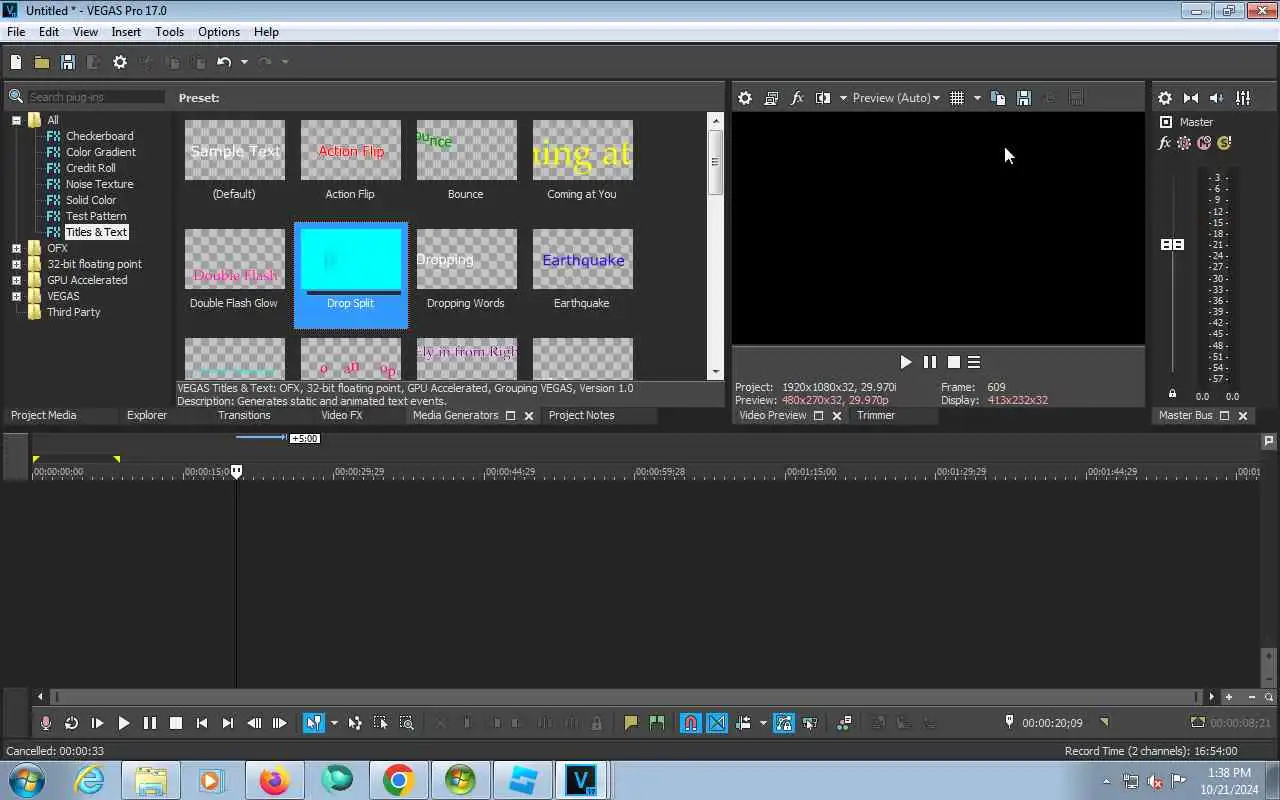Insert a marker with the yellow flag icon
This screenshot has height=800, width=1280.
(x=631, y=723)
